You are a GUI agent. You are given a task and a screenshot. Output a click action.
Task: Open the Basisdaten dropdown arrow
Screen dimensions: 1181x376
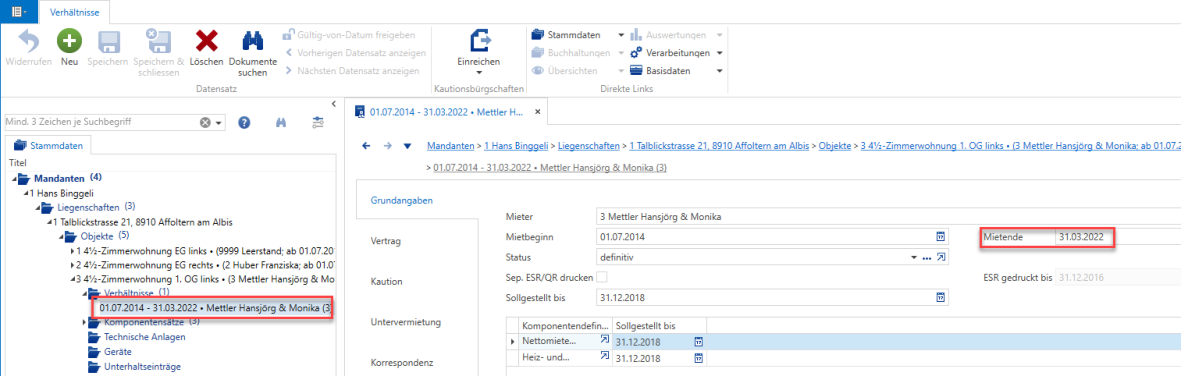(x=719, y=71)
